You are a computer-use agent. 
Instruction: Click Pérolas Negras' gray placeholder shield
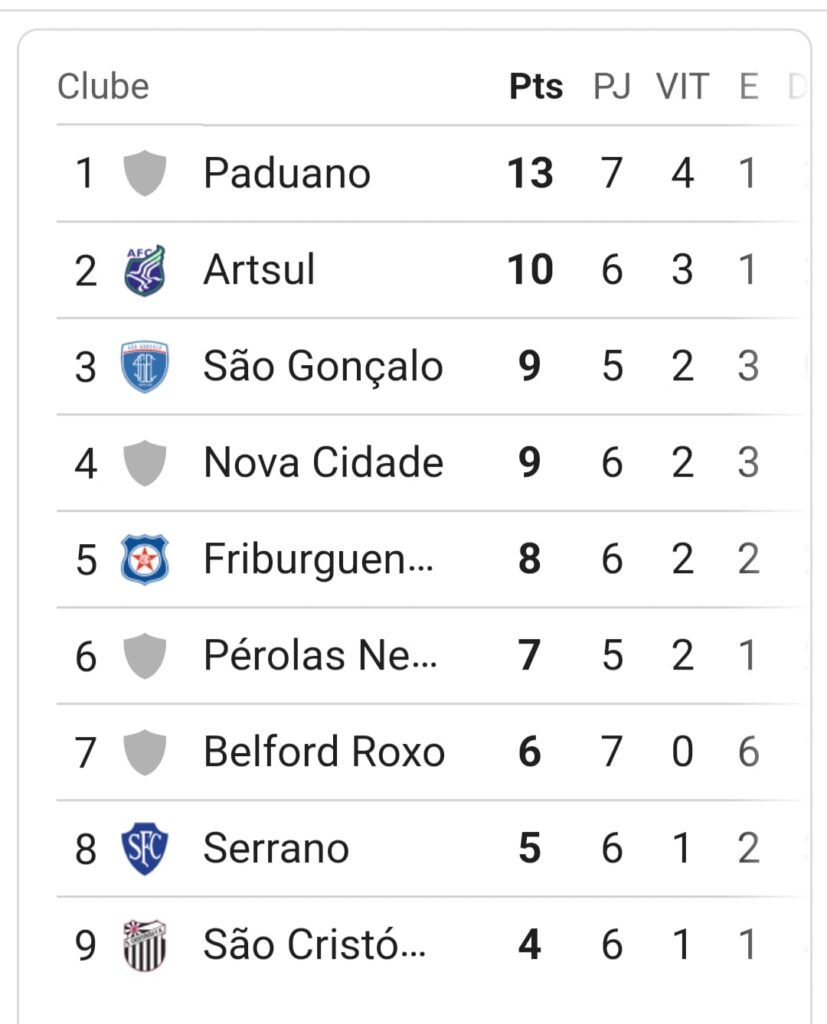(144, 656)
